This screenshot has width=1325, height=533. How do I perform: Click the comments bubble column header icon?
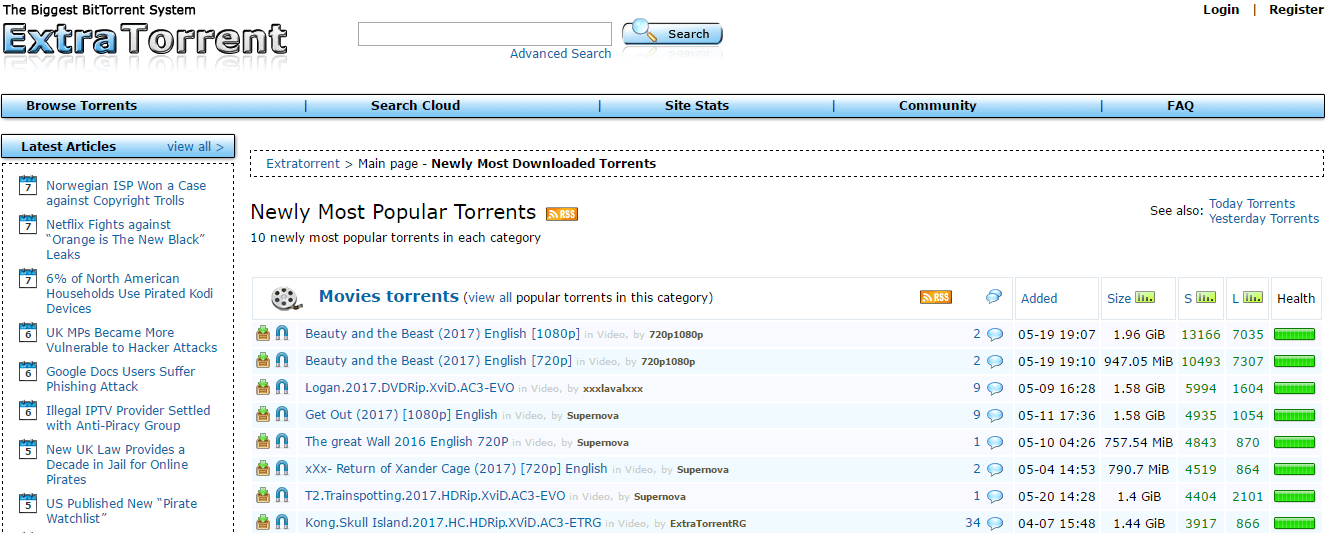coord(994,297)
